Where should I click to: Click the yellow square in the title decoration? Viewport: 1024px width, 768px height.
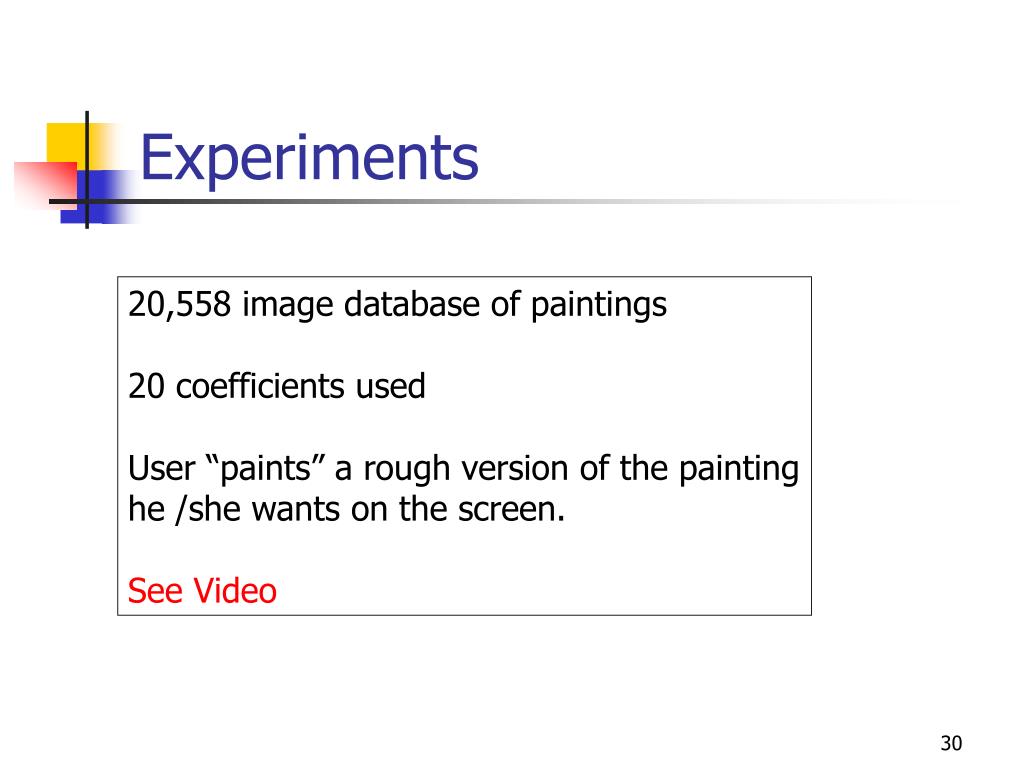[x=65, y=143]
